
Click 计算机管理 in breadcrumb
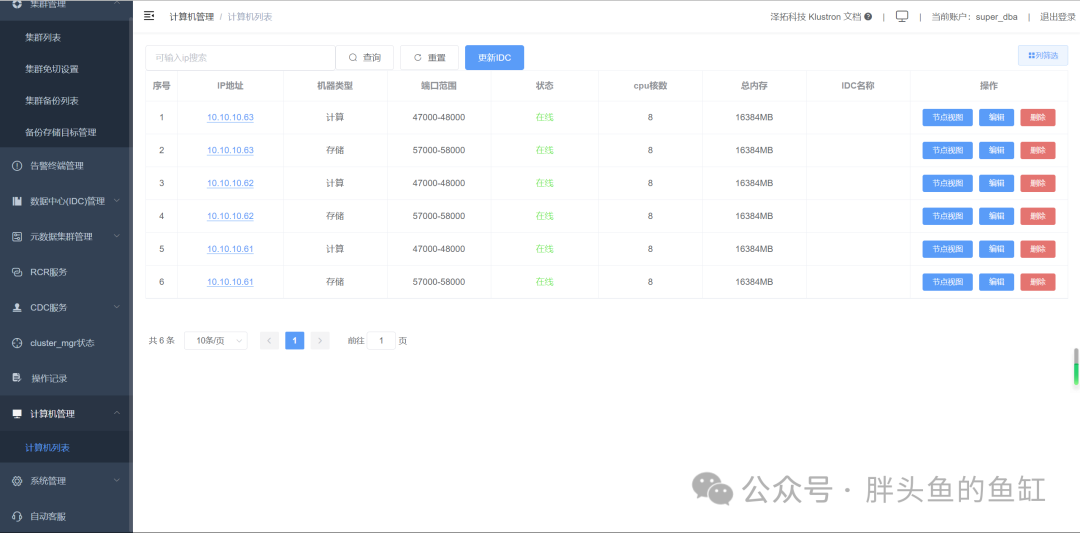point(191,17)
